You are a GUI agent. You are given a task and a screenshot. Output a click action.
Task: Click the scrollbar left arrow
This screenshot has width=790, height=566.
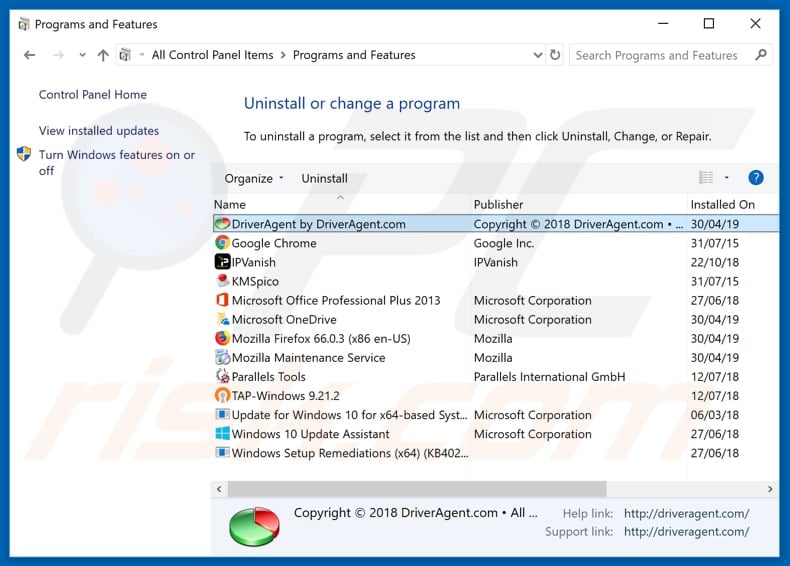pos(219,489)
